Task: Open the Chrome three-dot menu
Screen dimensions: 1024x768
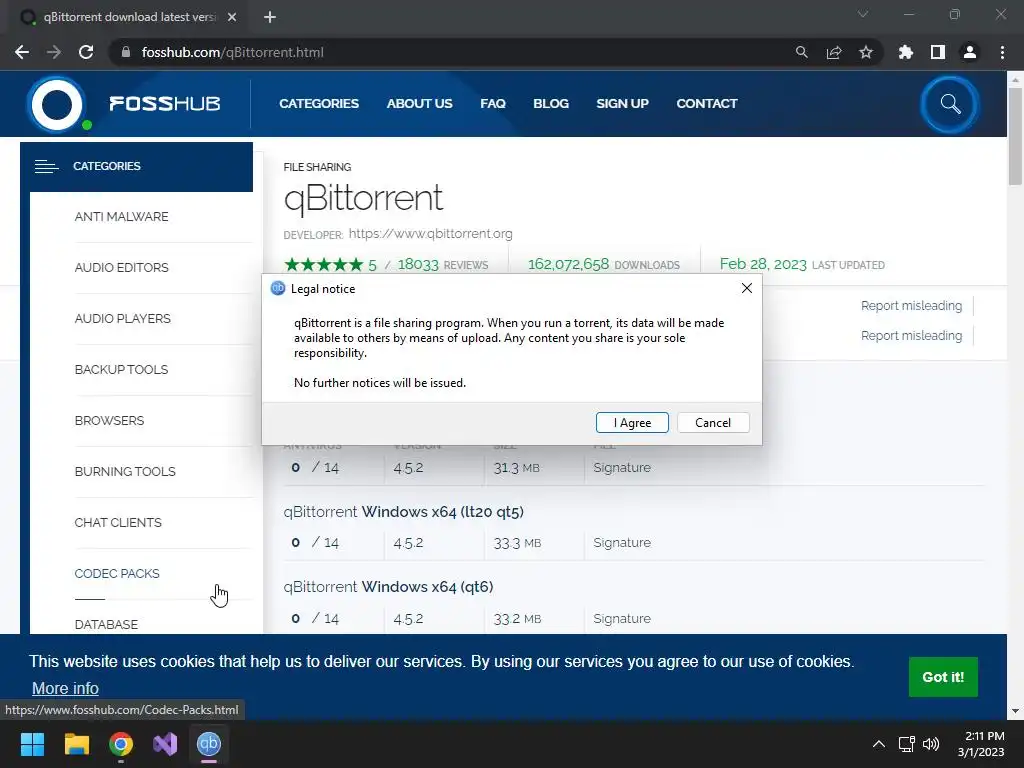Action: pos(1002,52)
